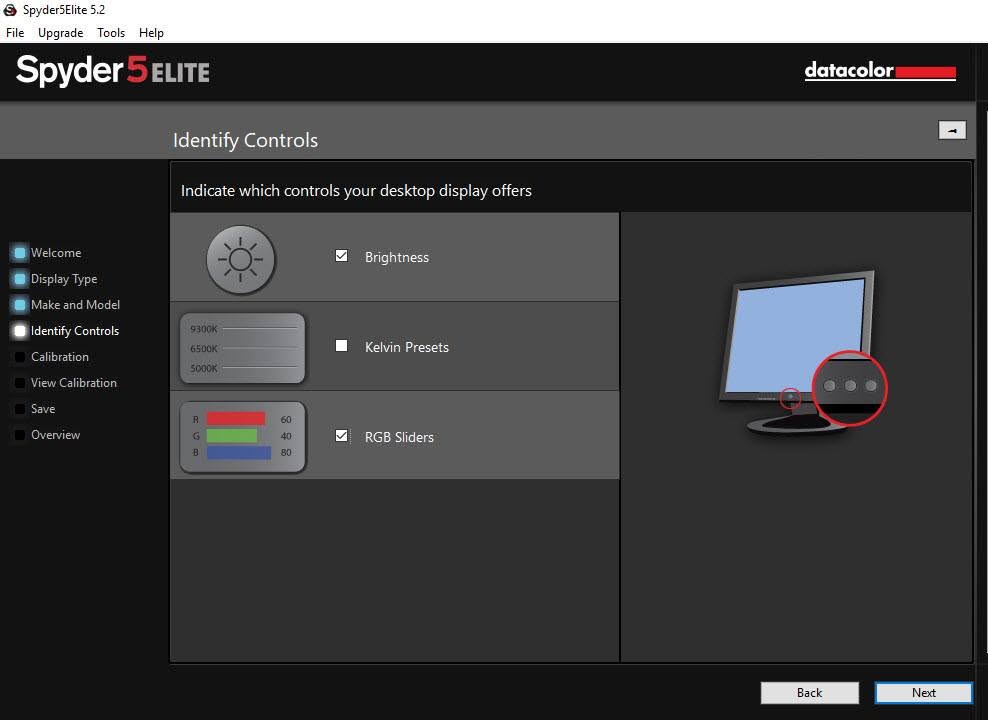988x720 pixels.
Task: Click the collapse panel button at top right
Action: [x=952, y=130]
